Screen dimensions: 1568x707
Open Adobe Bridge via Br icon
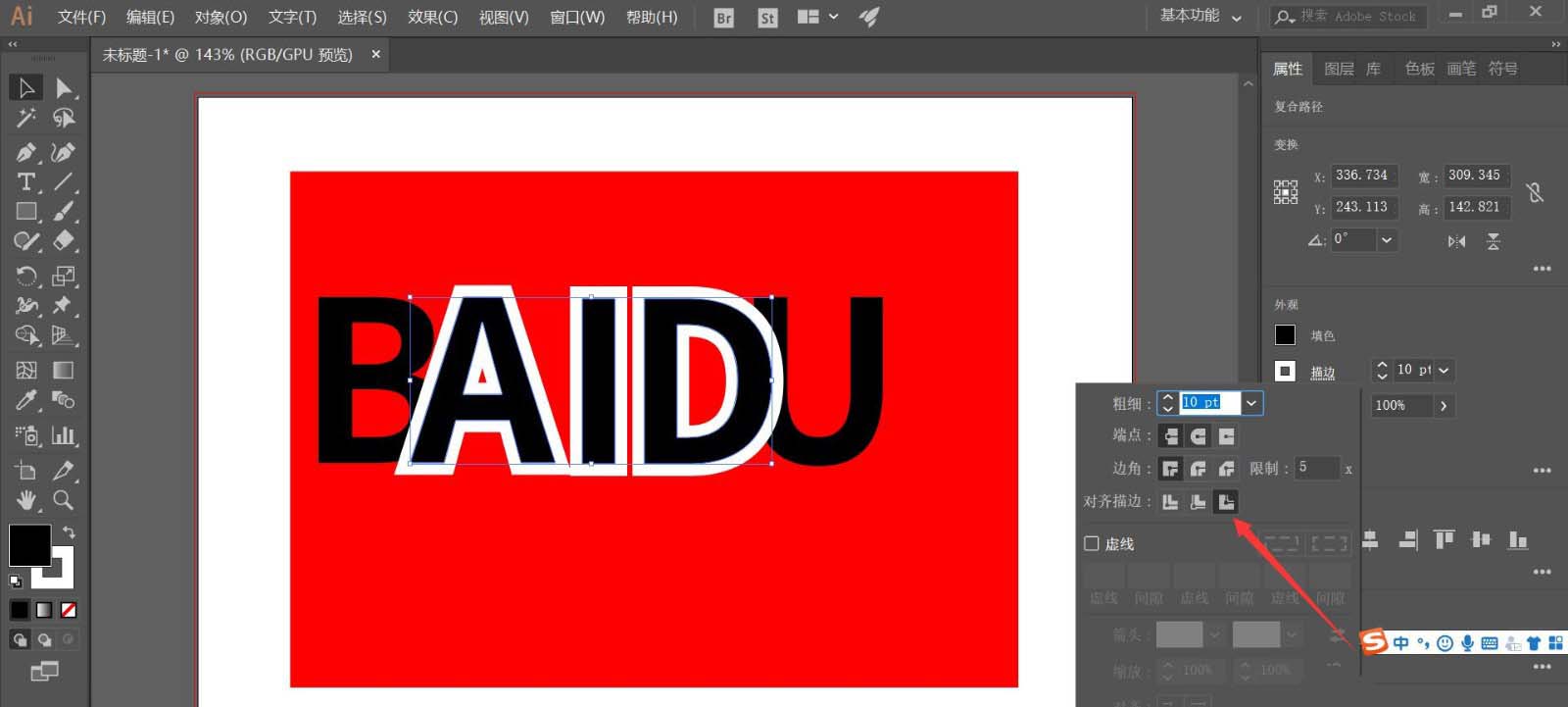click(724, 17)
